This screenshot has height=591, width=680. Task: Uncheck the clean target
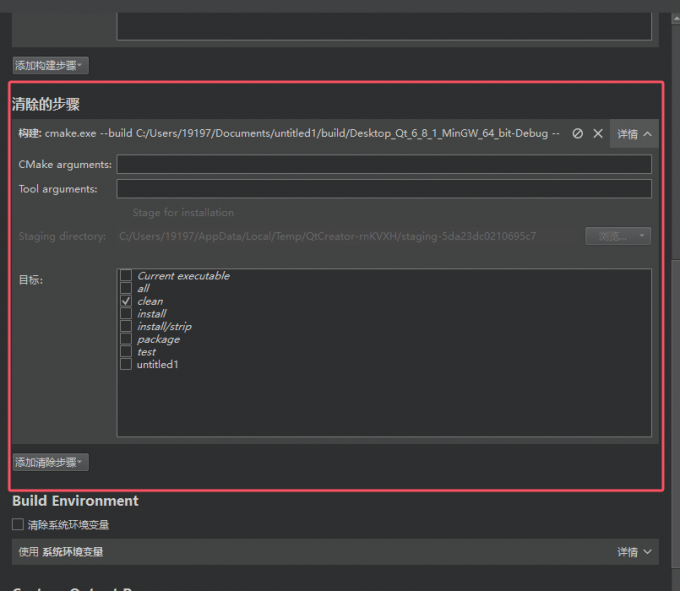126,301
